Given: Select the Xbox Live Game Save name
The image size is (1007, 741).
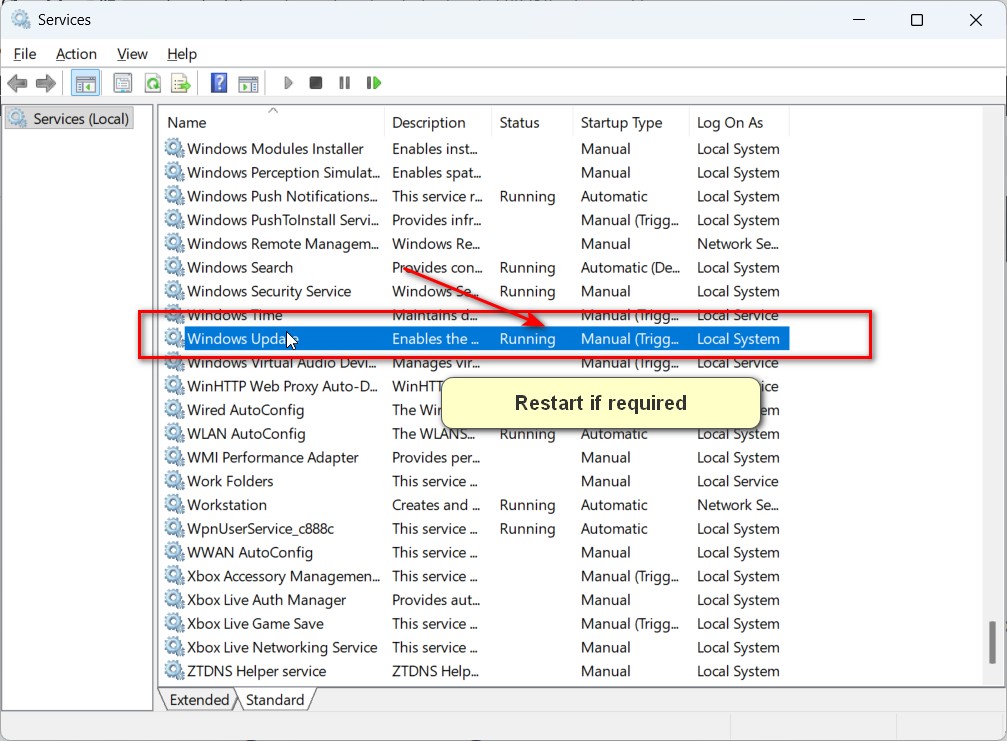Looking at the screenshot, I should click(255, 624).
